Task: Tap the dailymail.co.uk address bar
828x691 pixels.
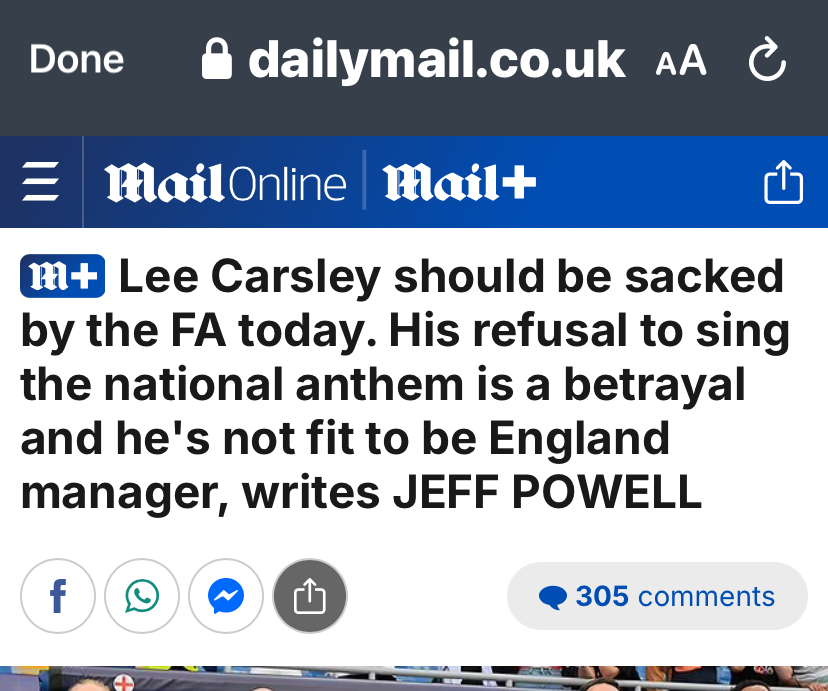Action: (x=413, y=60)
